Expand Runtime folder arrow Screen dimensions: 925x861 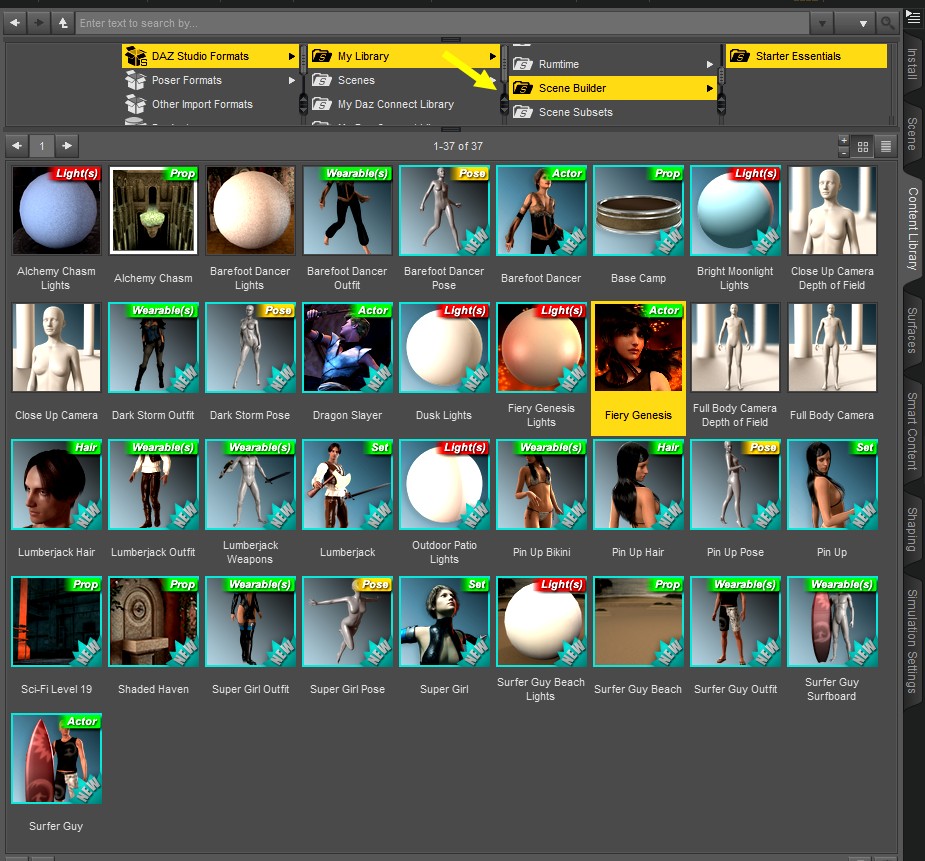click(710, 64)
